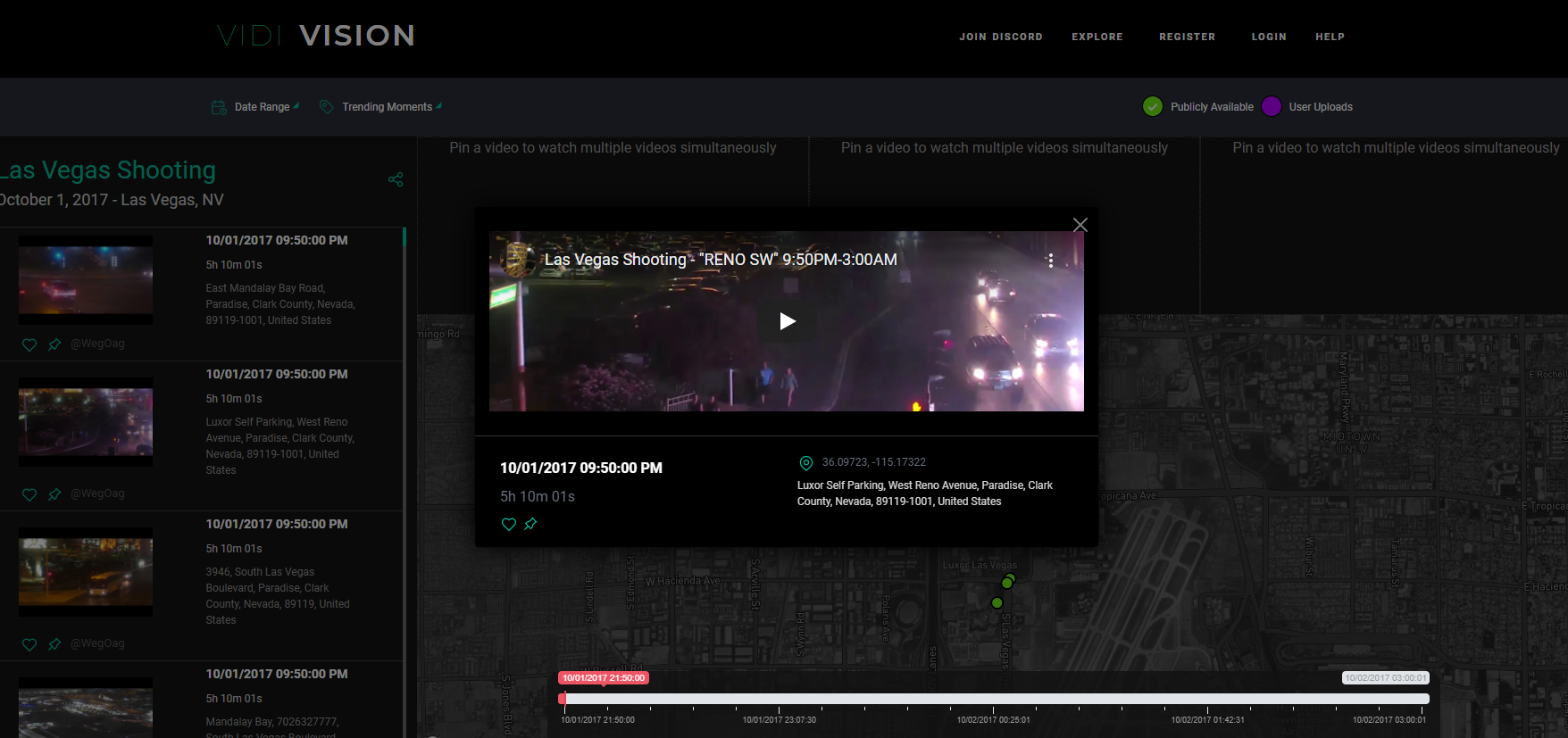Pin the video in the popup
1568x738 pixels.
(530, 525)
